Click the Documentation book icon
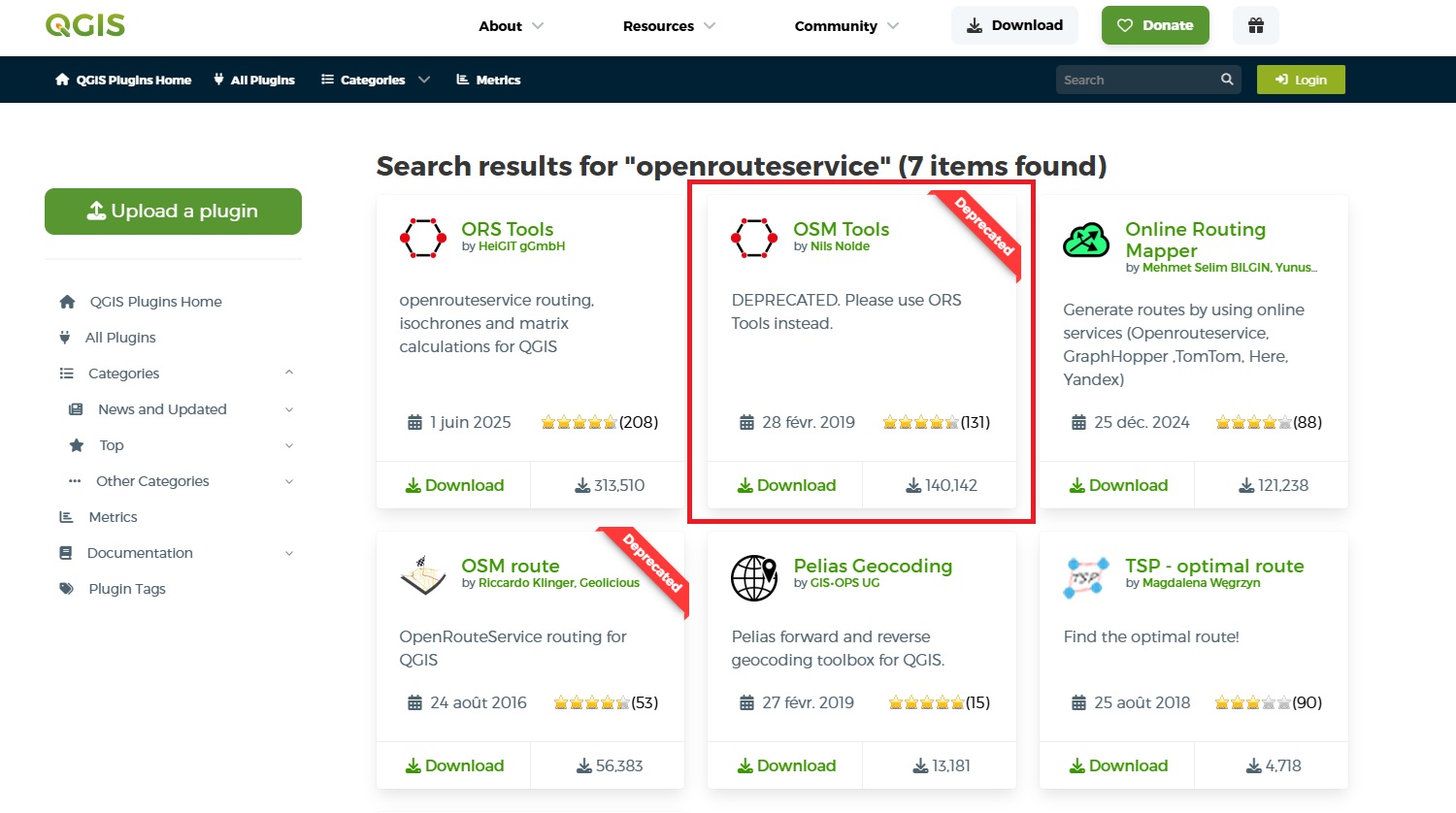This screenshot has width=1456, height=813. [x=66, y=553]
